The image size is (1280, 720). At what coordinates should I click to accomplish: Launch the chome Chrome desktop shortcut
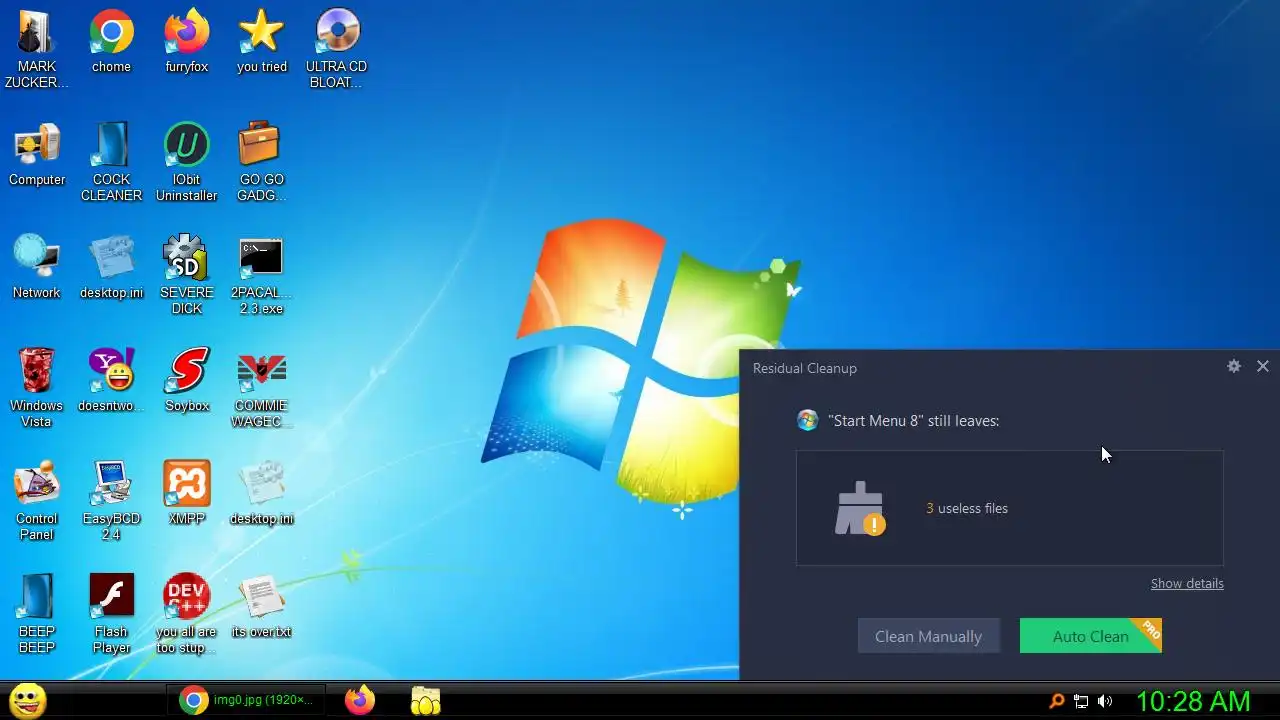point(111,42)
